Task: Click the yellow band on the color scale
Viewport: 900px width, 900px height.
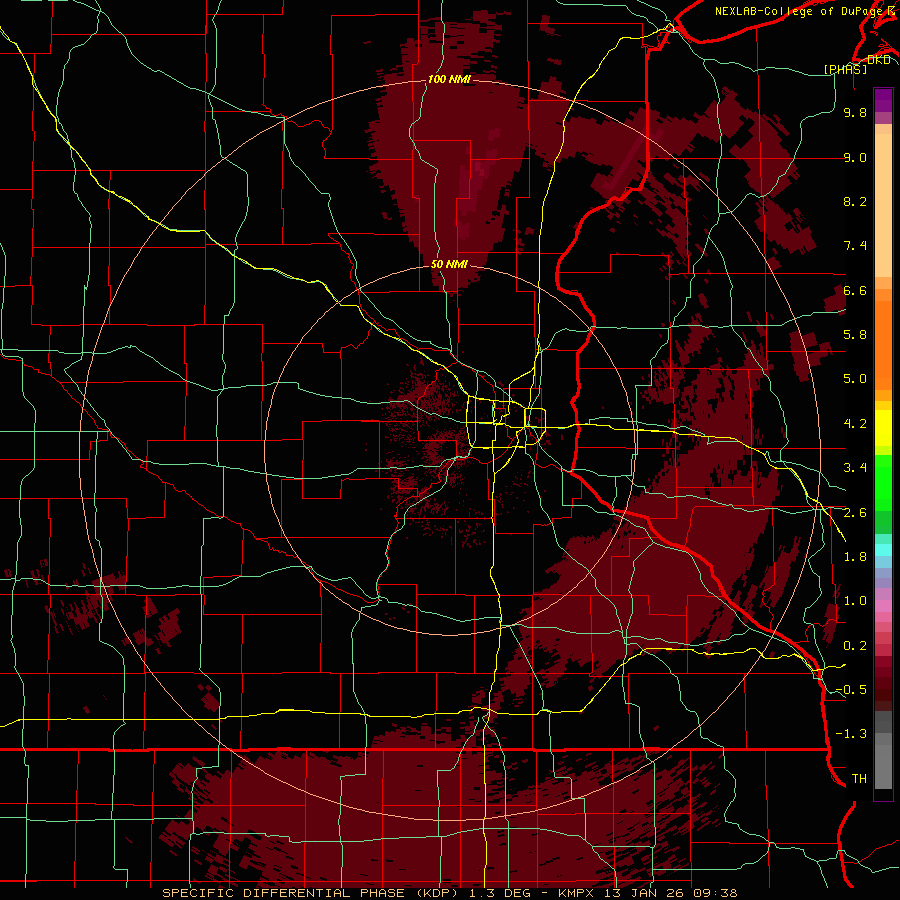Action: 883,428
